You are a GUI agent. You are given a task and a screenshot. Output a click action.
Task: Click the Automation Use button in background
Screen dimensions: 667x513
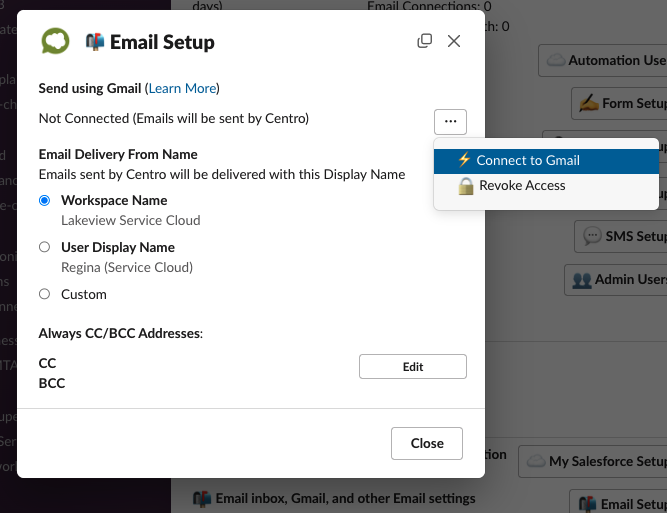pos(602,60)
